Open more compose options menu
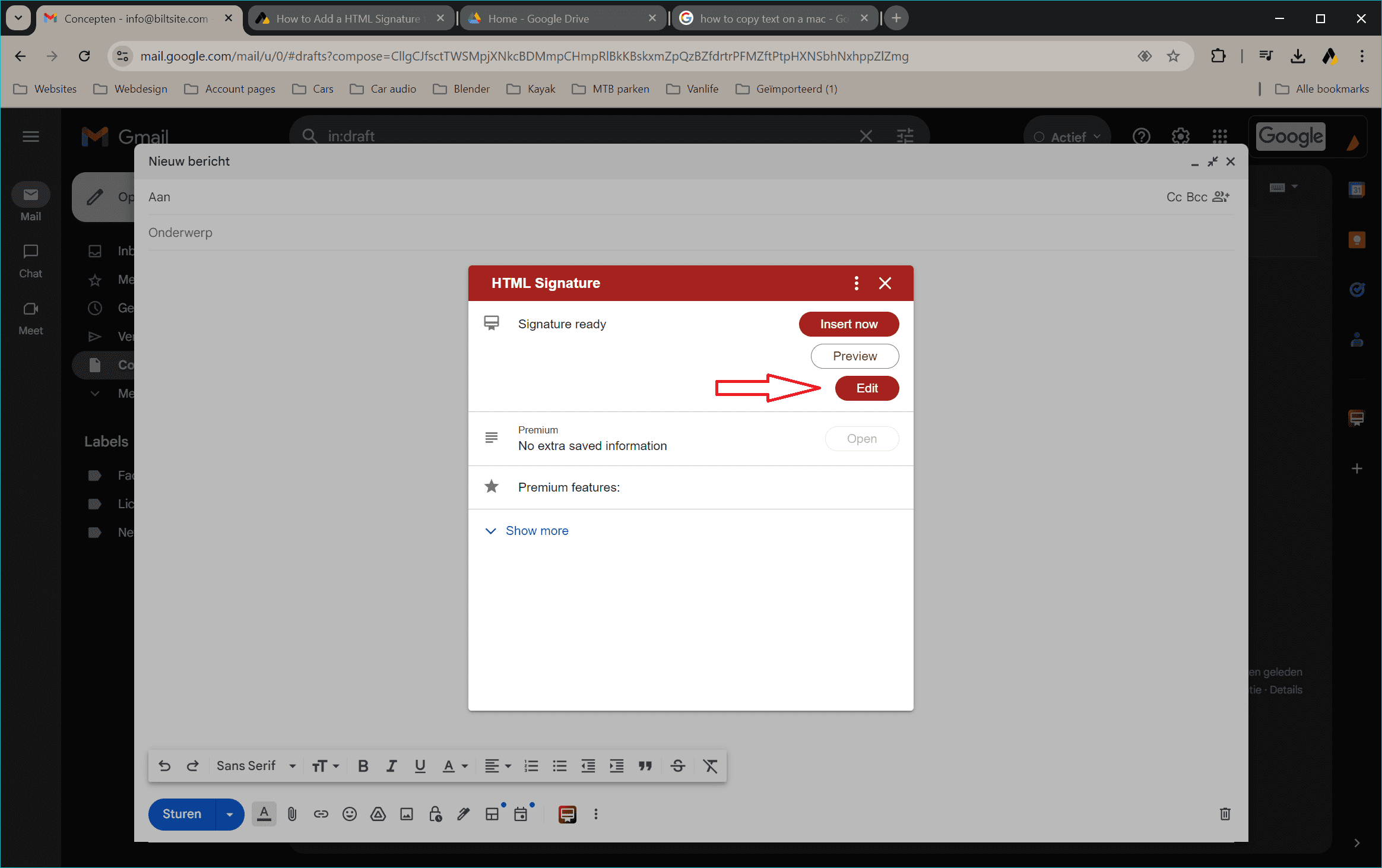Screen dimensions: 1382x868 coord(596,814)
